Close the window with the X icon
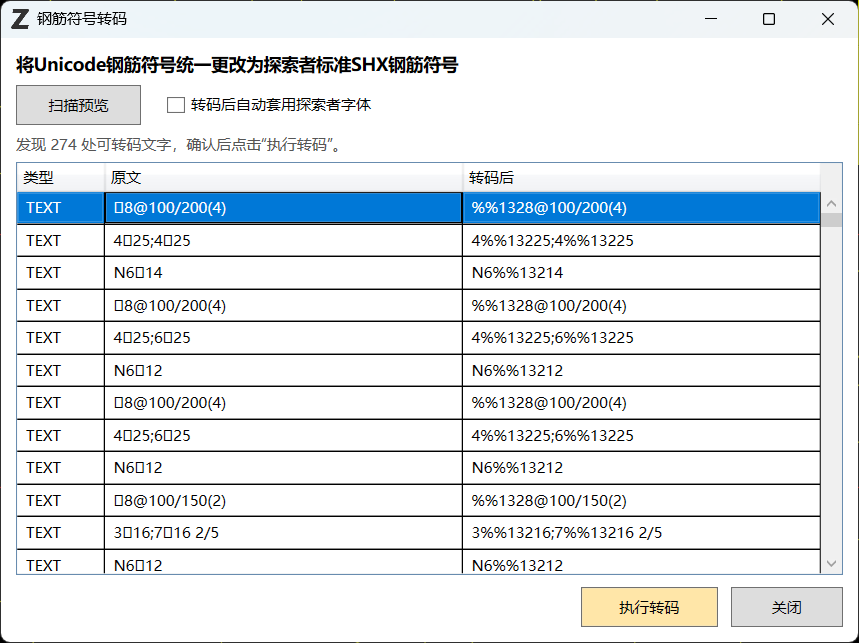Image resolution: width=859 pixels, height=643 pixels. pyautogui.click(x=828, y=19)
